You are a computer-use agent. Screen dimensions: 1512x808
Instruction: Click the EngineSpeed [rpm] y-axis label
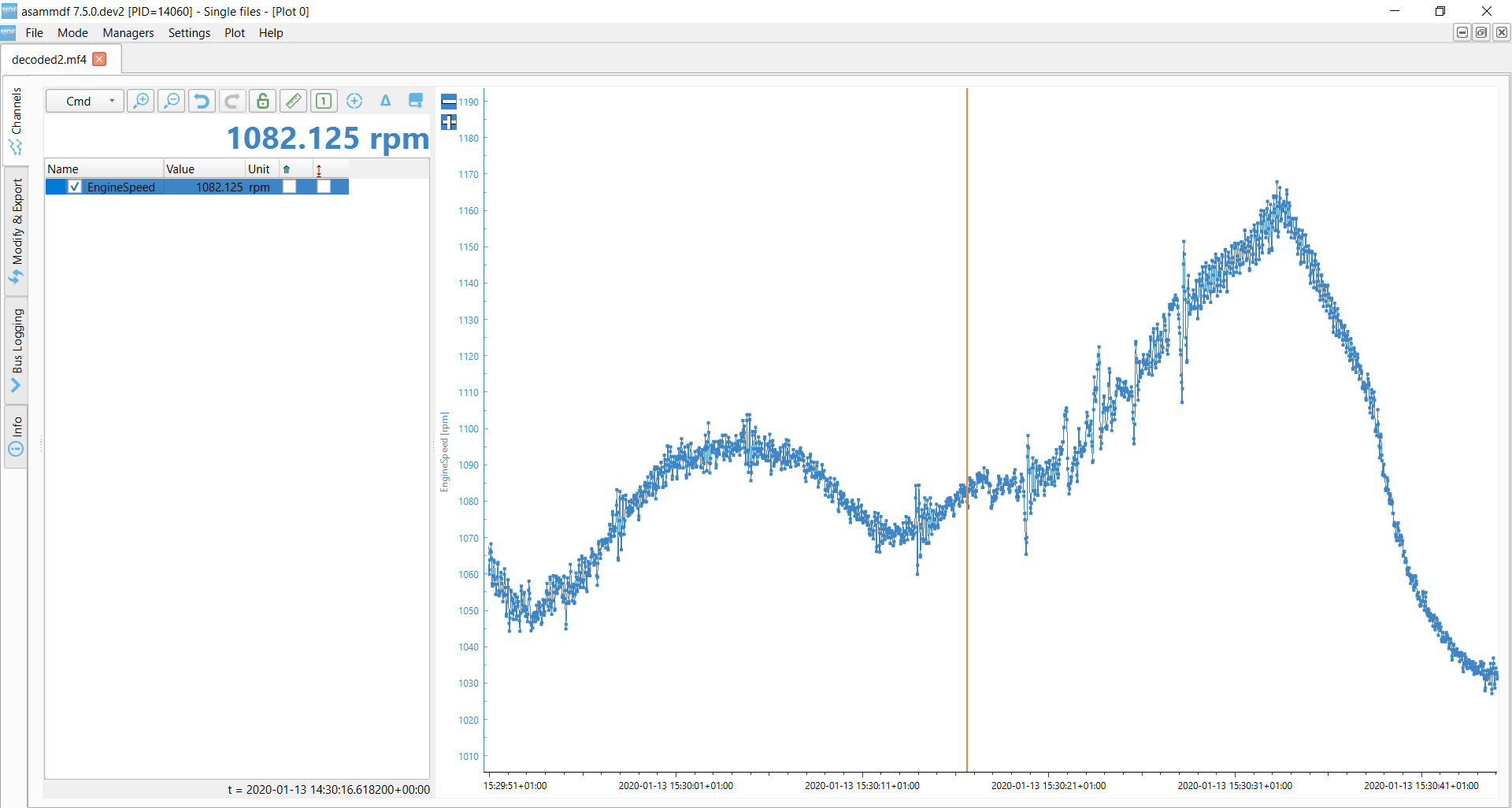[445, 452]
